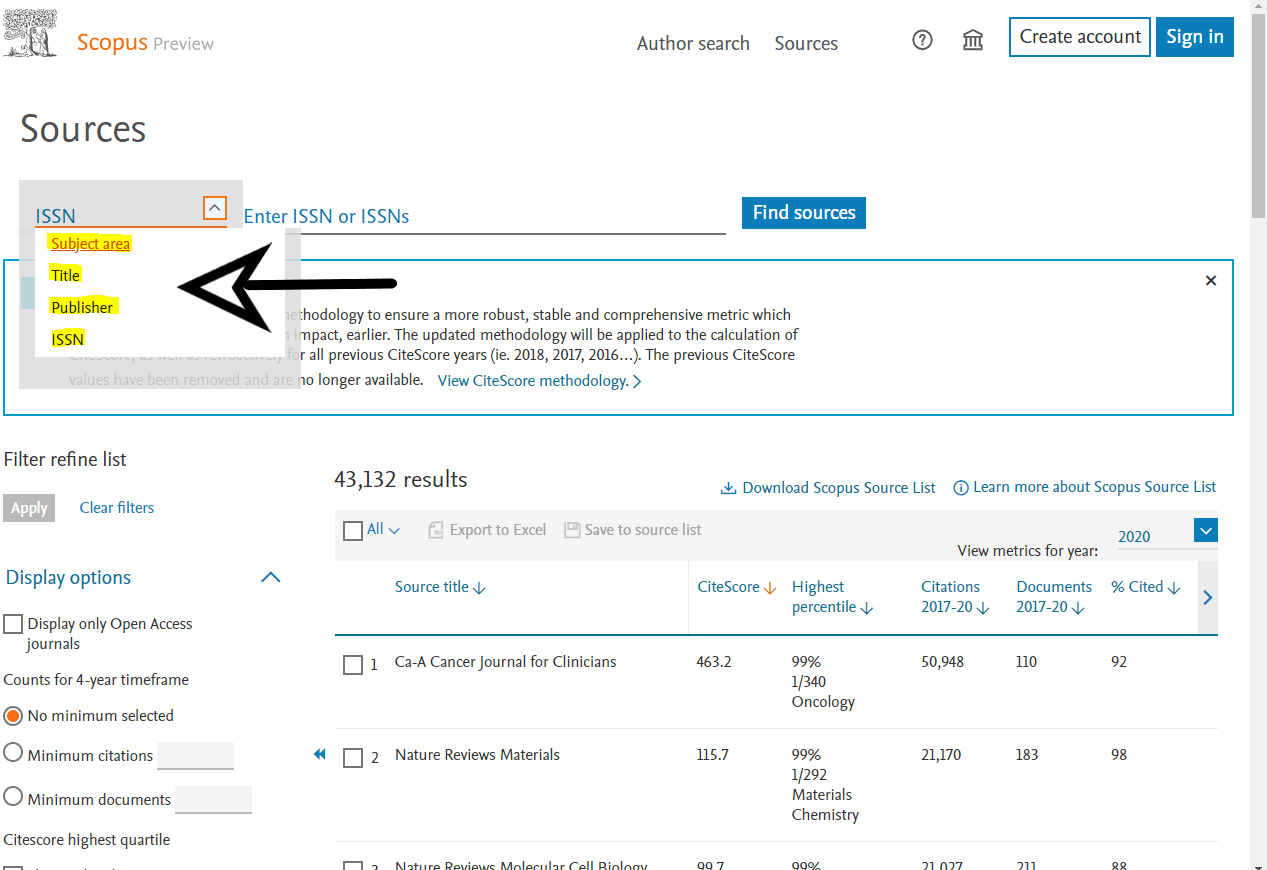Click the Export to Excel icon
Screen dimensions: 1267x870
pyautogui.click(x=436, y=530)
